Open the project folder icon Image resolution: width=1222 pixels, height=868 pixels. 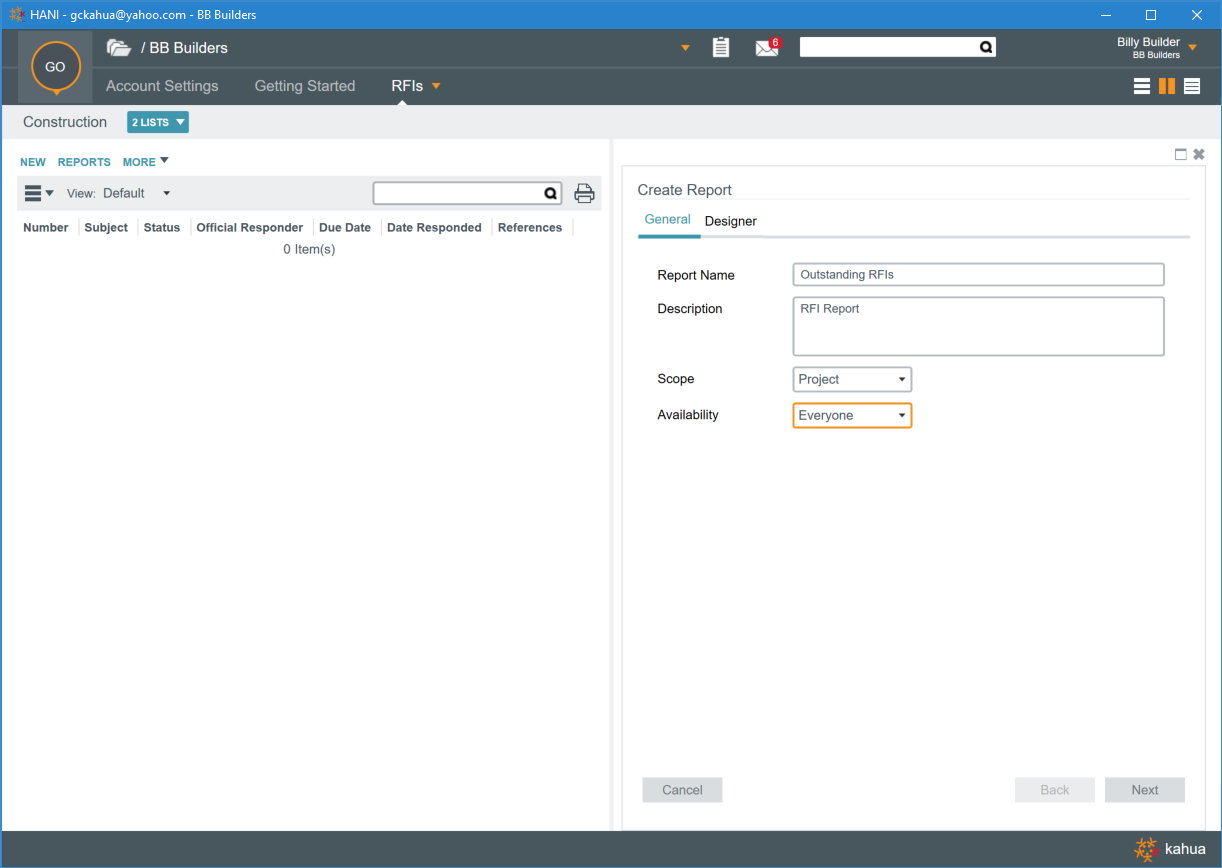point(119,48)
